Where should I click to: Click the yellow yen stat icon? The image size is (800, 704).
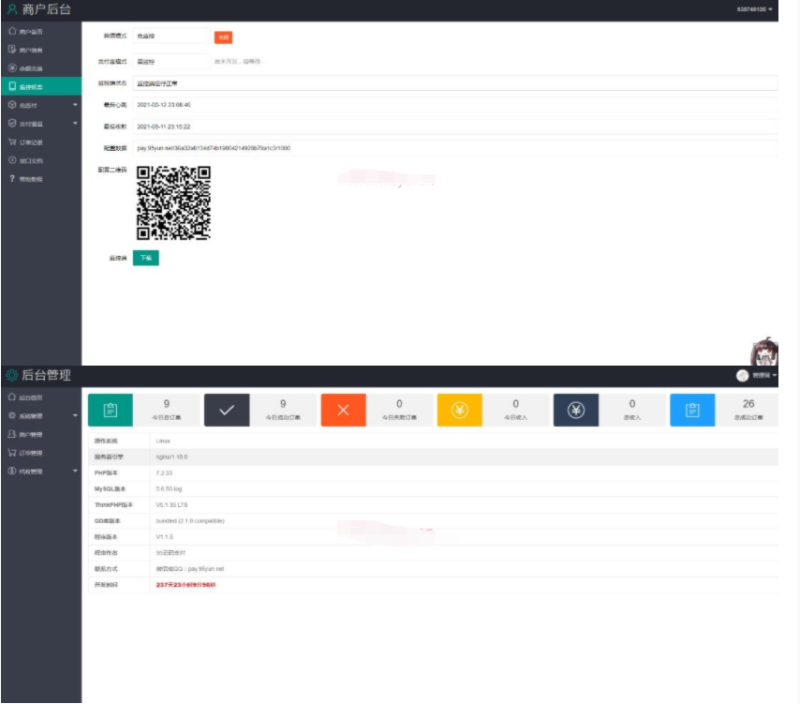tap(460, 410)
